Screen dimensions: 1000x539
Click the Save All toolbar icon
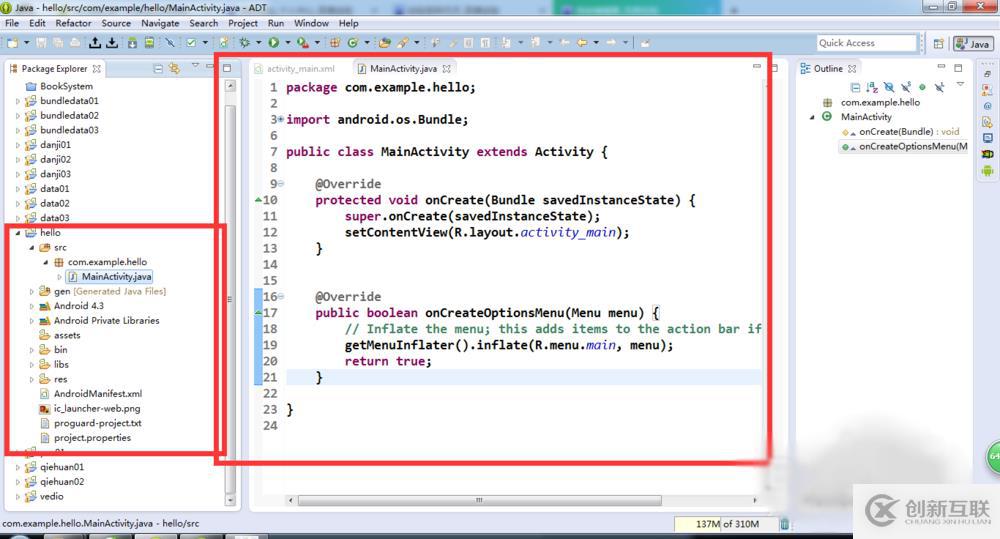[58, 43]
